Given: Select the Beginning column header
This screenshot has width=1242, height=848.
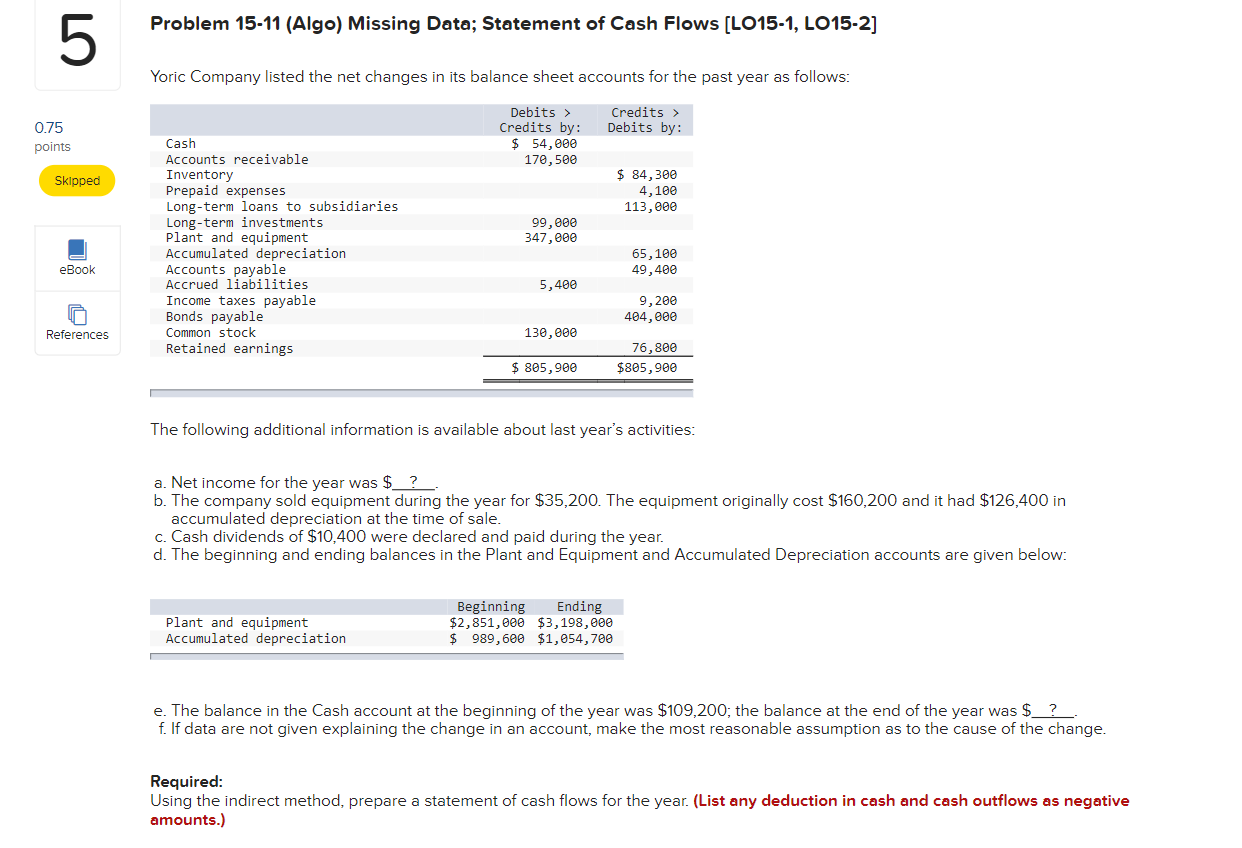Looking at the screenshot, I should 490,606.
